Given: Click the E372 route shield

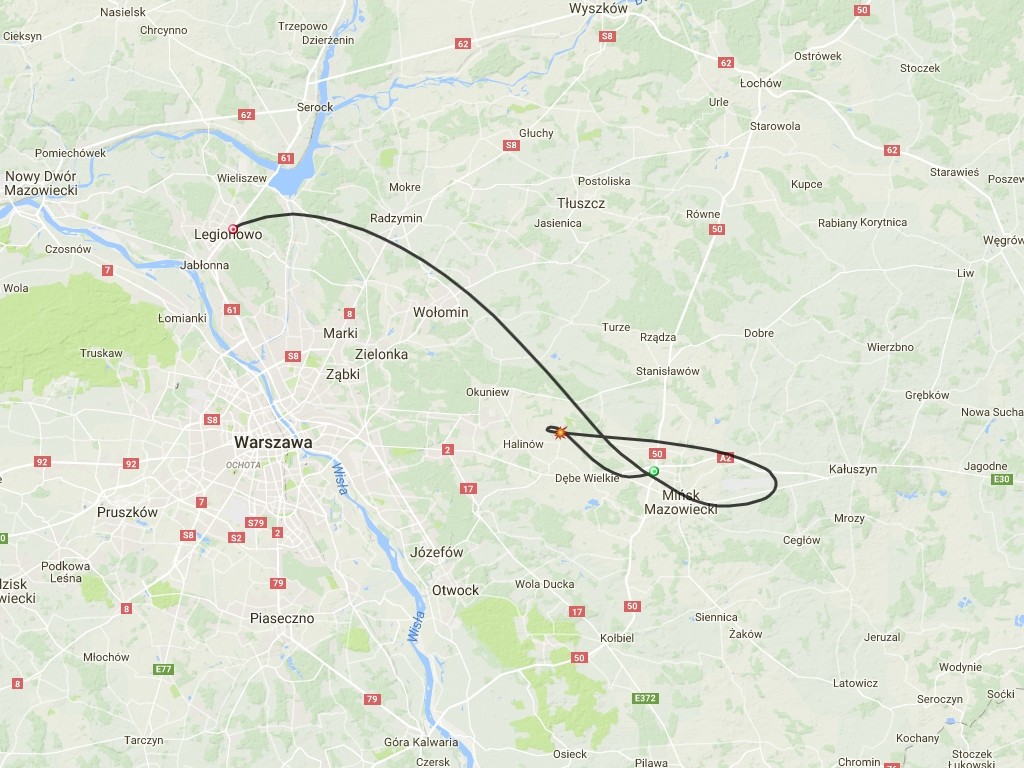Looking at the screenshot, I should coord(645,698).
